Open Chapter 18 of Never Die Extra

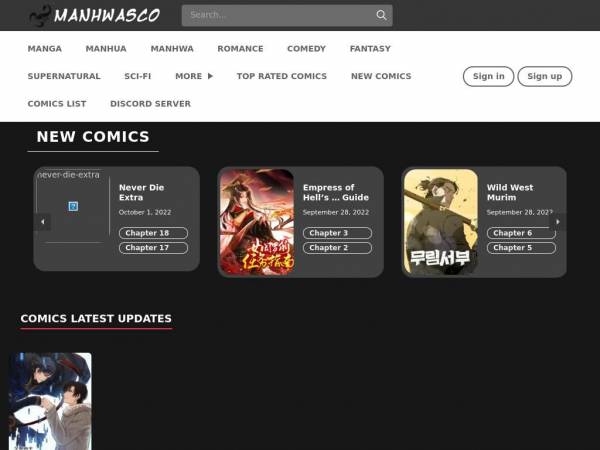[x=153, y=233]
